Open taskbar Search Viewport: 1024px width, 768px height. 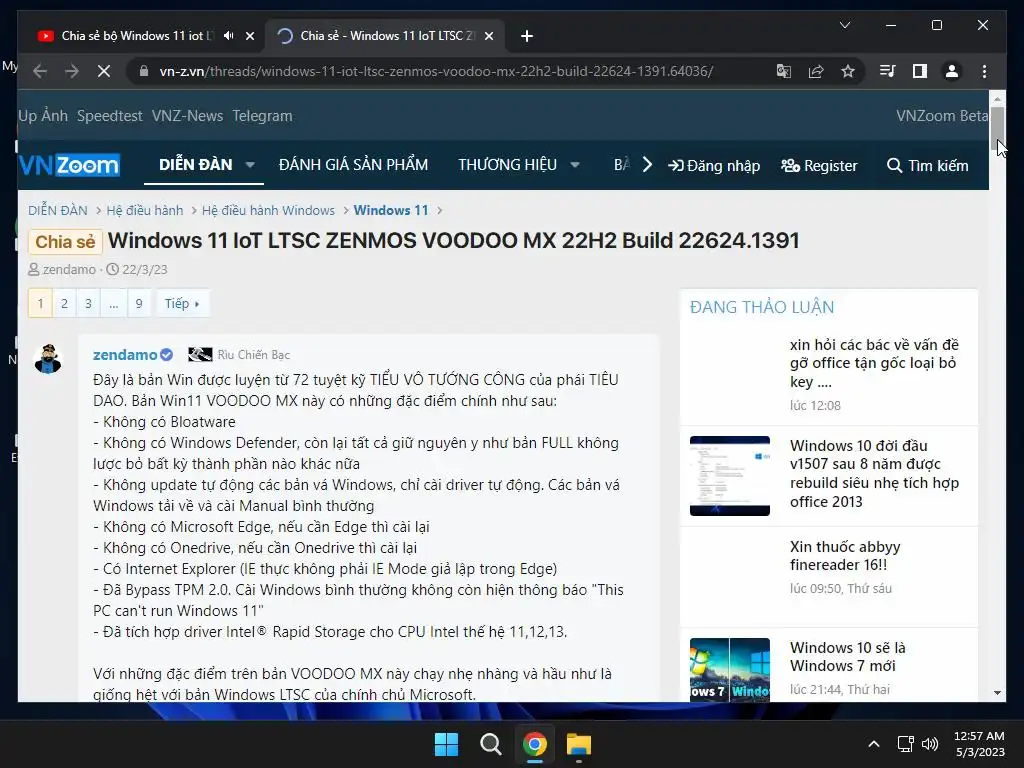[490, 744]
